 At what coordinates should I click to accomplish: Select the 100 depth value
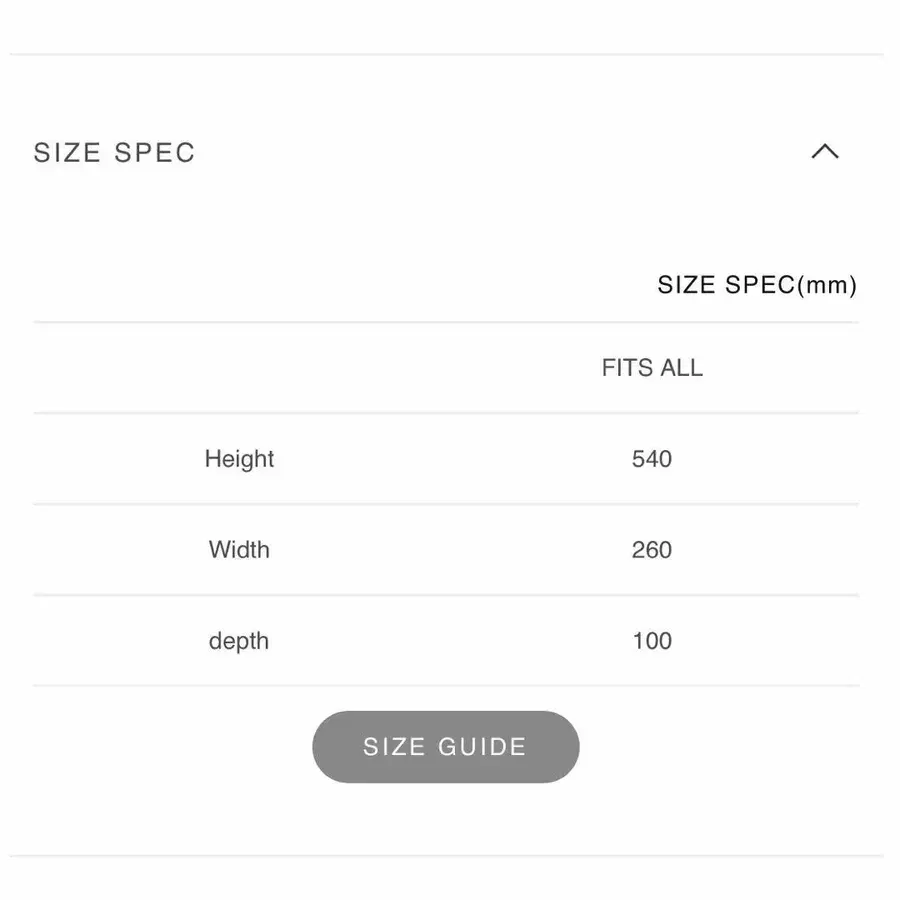(x=652, y=641)
